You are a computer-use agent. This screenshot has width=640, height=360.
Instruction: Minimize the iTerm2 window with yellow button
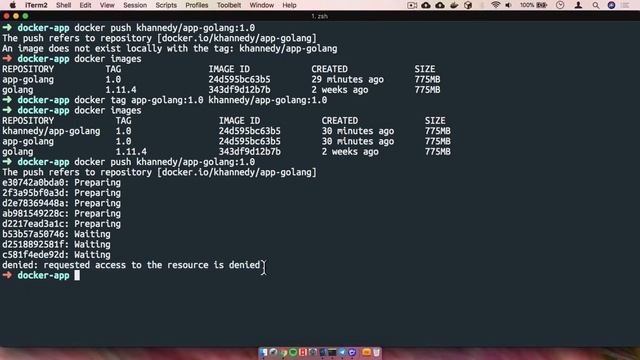16,16
